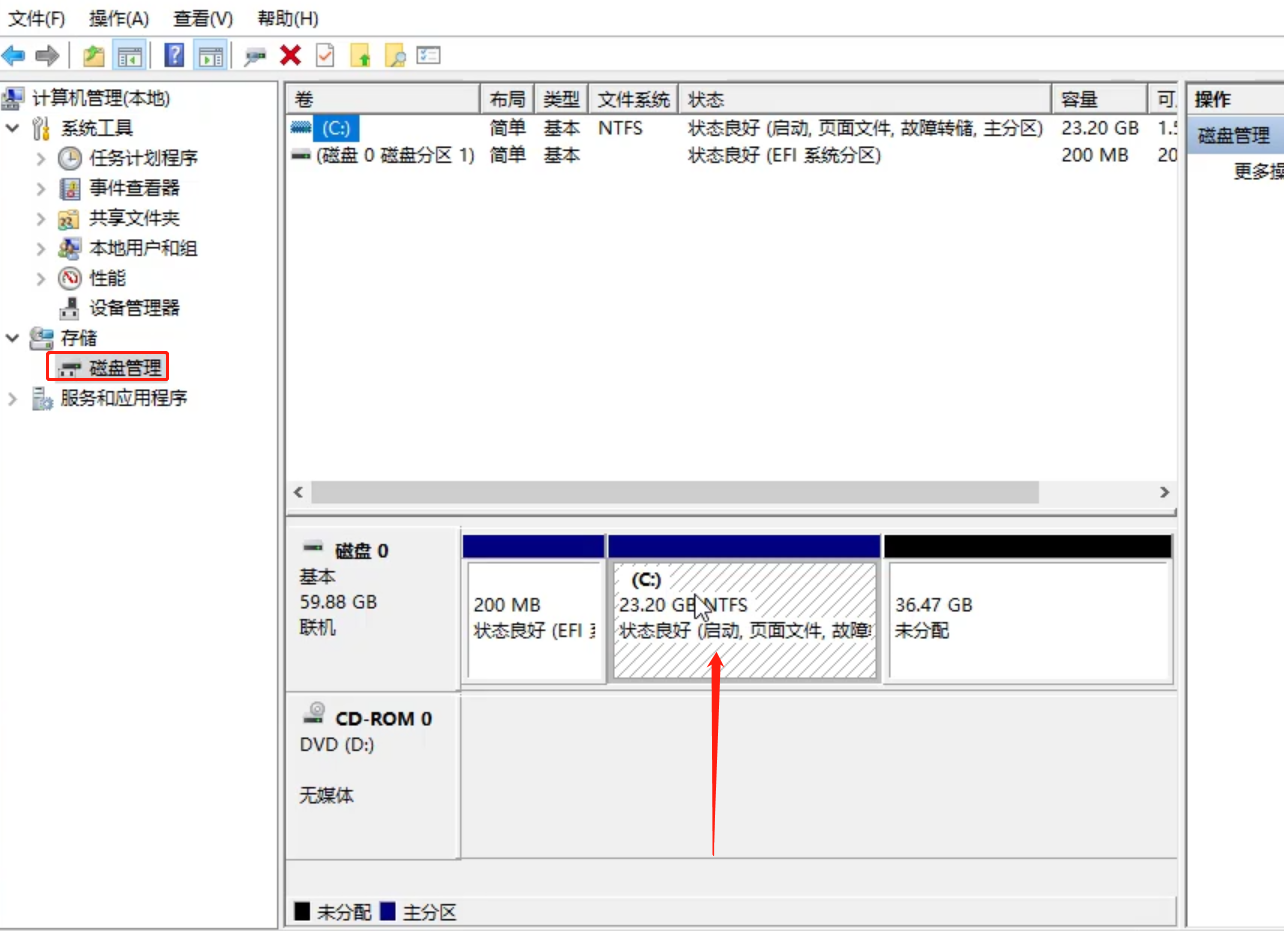Screen dimensions: 1284x931
Task: Sort by the 文件系统 column header
Action: [634, 99]
